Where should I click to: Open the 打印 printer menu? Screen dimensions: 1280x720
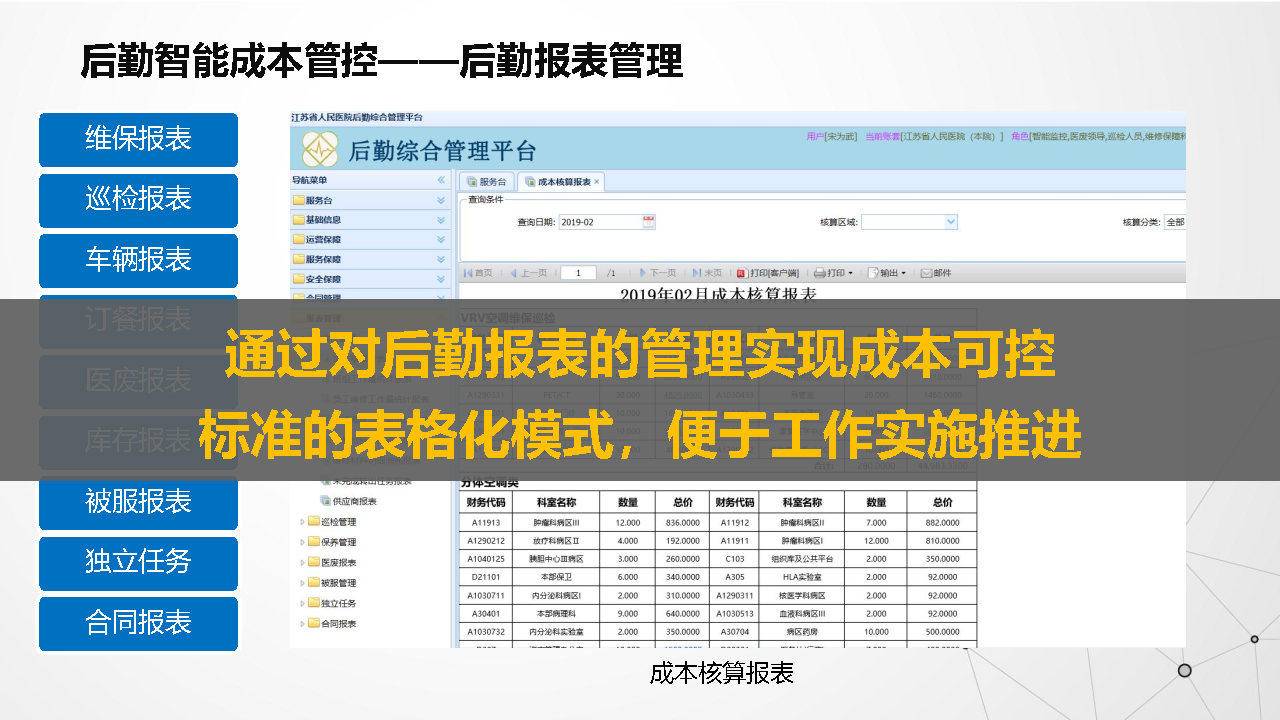(x=833, y=272)
